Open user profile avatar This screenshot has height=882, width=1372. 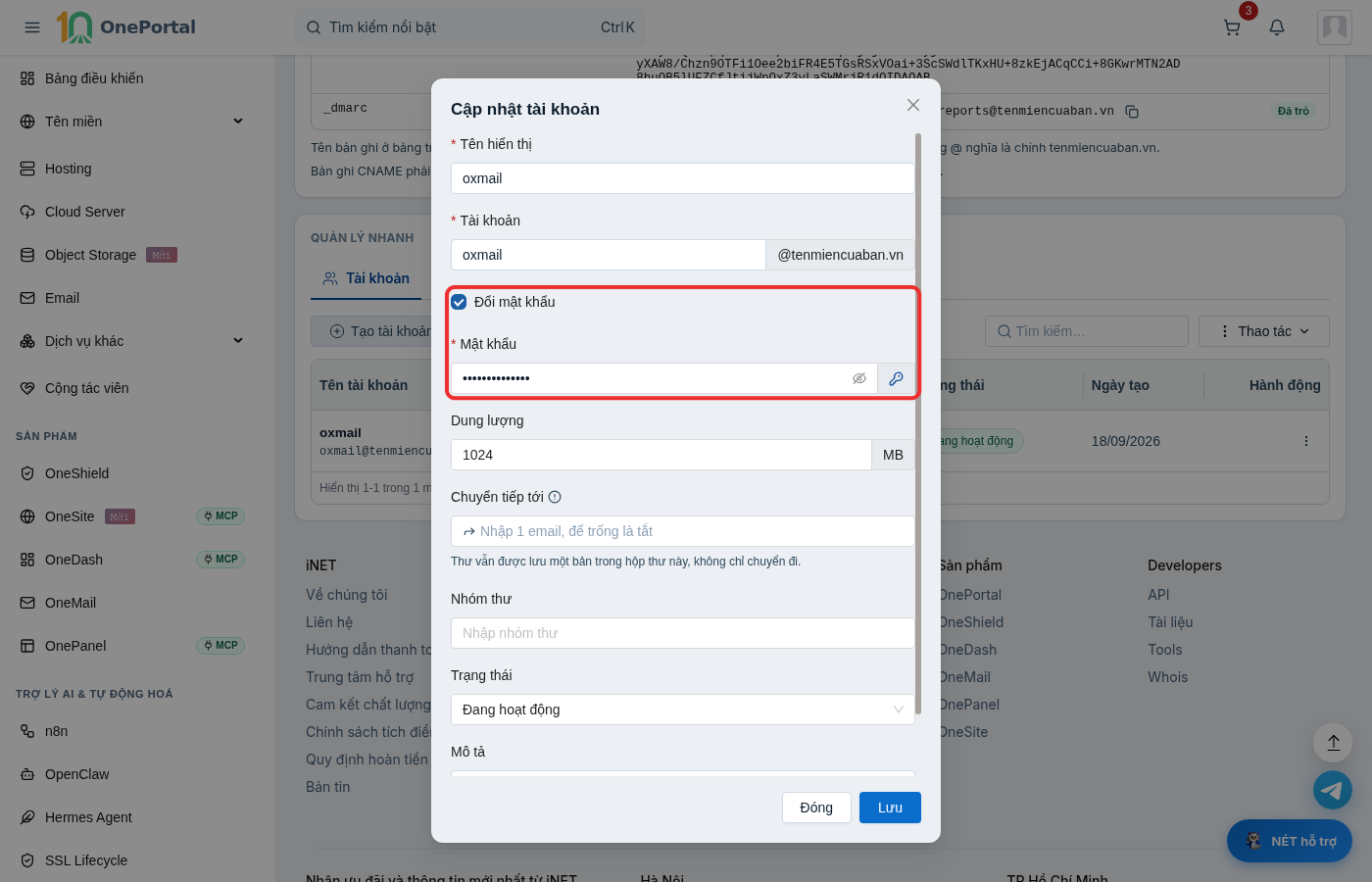1335,27
